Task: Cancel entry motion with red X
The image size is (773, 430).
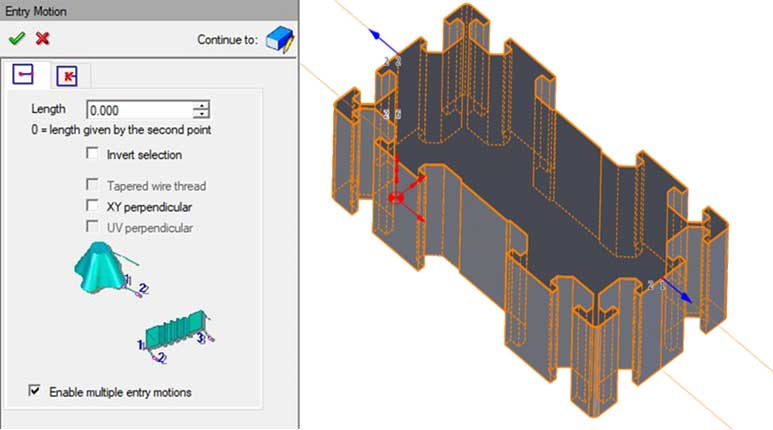Action: [x=42, y=38]
